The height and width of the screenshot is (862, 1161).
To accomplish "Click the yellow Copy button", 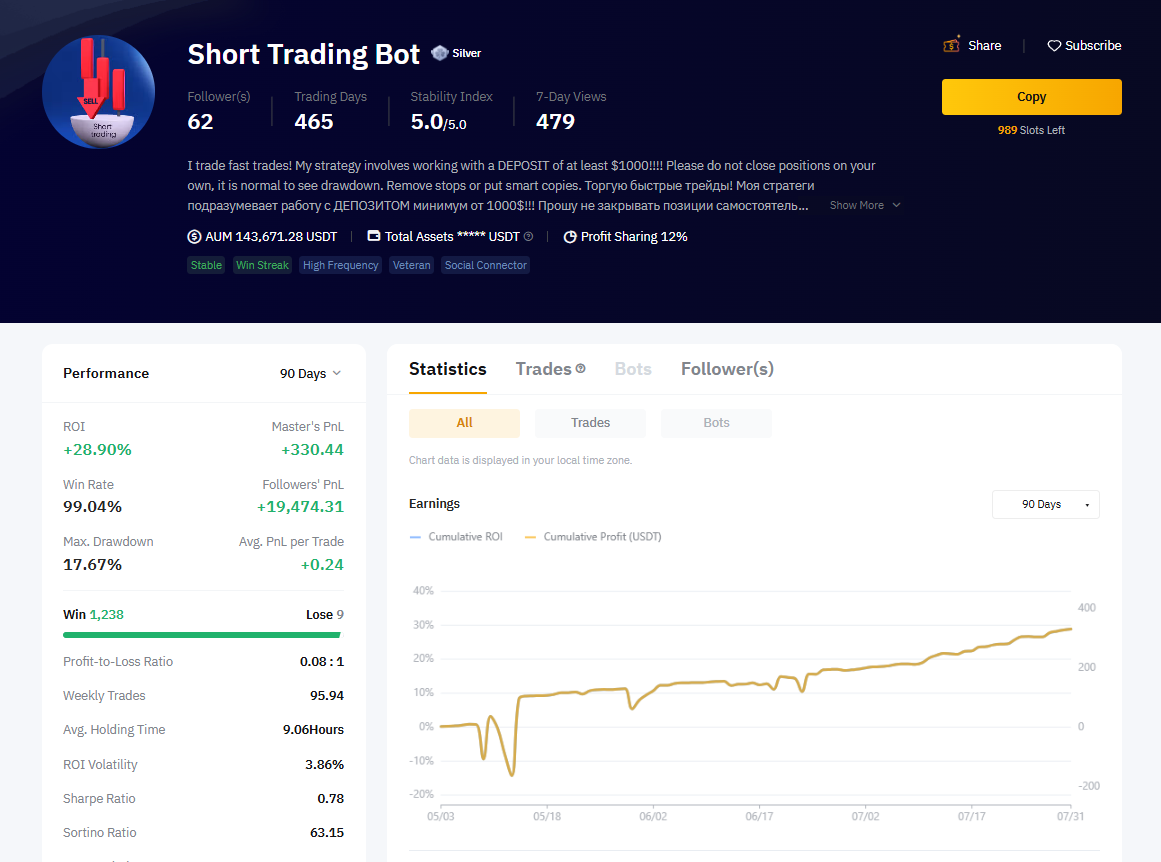I will [x=1031, y=97].
